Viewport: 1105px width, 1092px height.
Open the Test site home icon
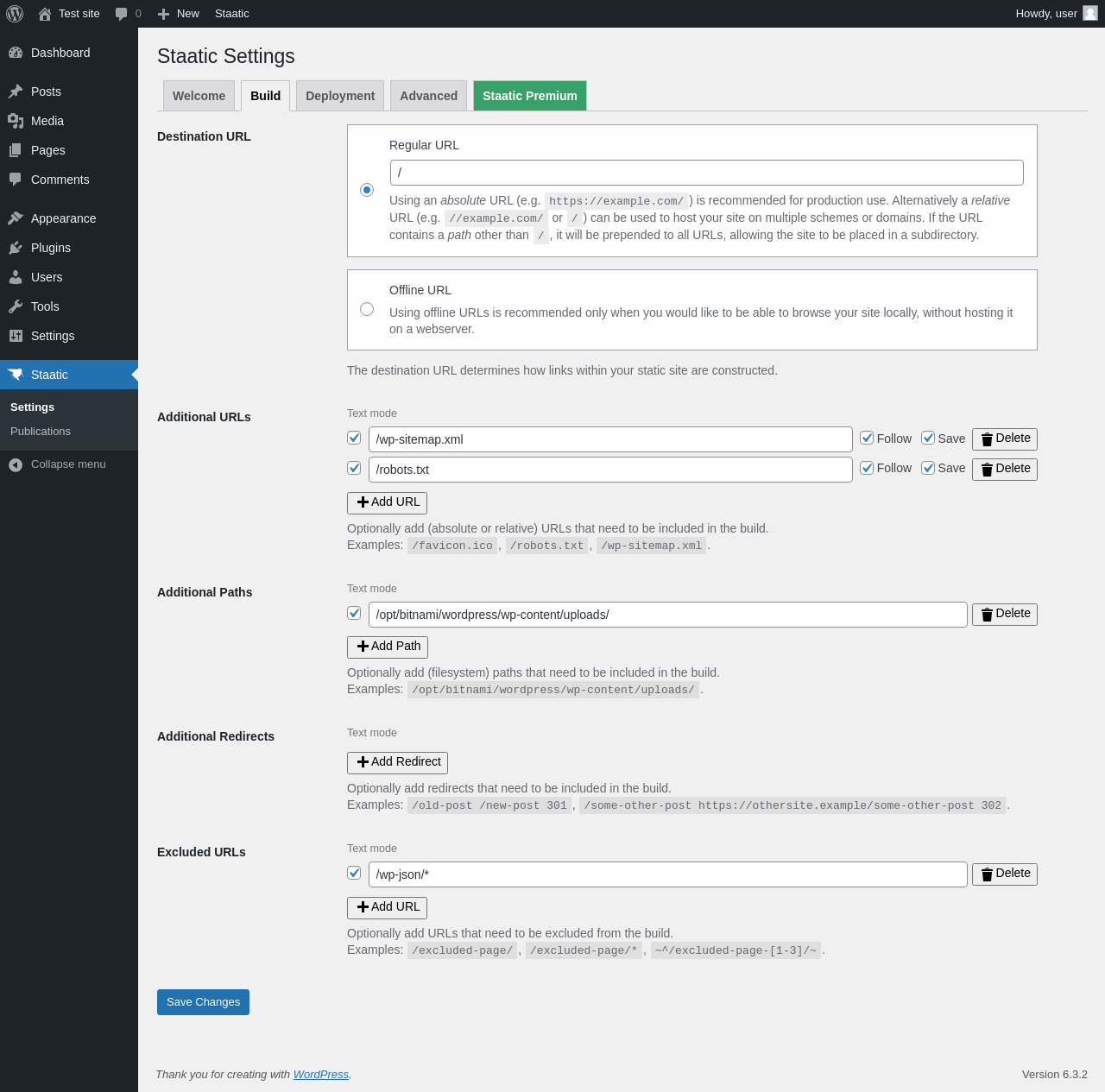[45, 14]
